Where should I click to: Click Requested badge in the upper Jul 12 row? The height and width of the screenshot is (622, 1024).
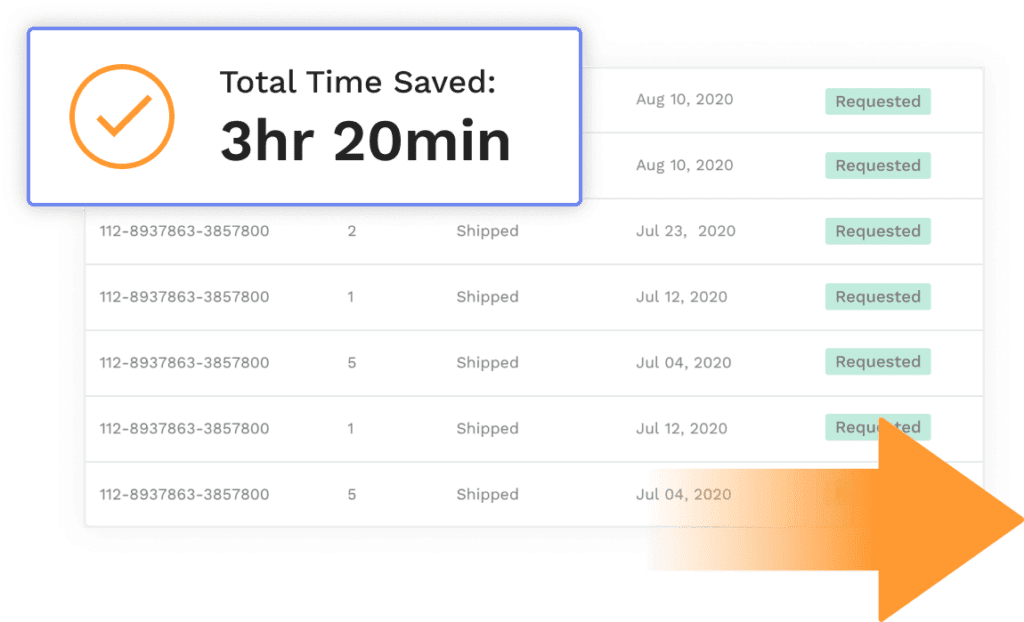[877, 297]
